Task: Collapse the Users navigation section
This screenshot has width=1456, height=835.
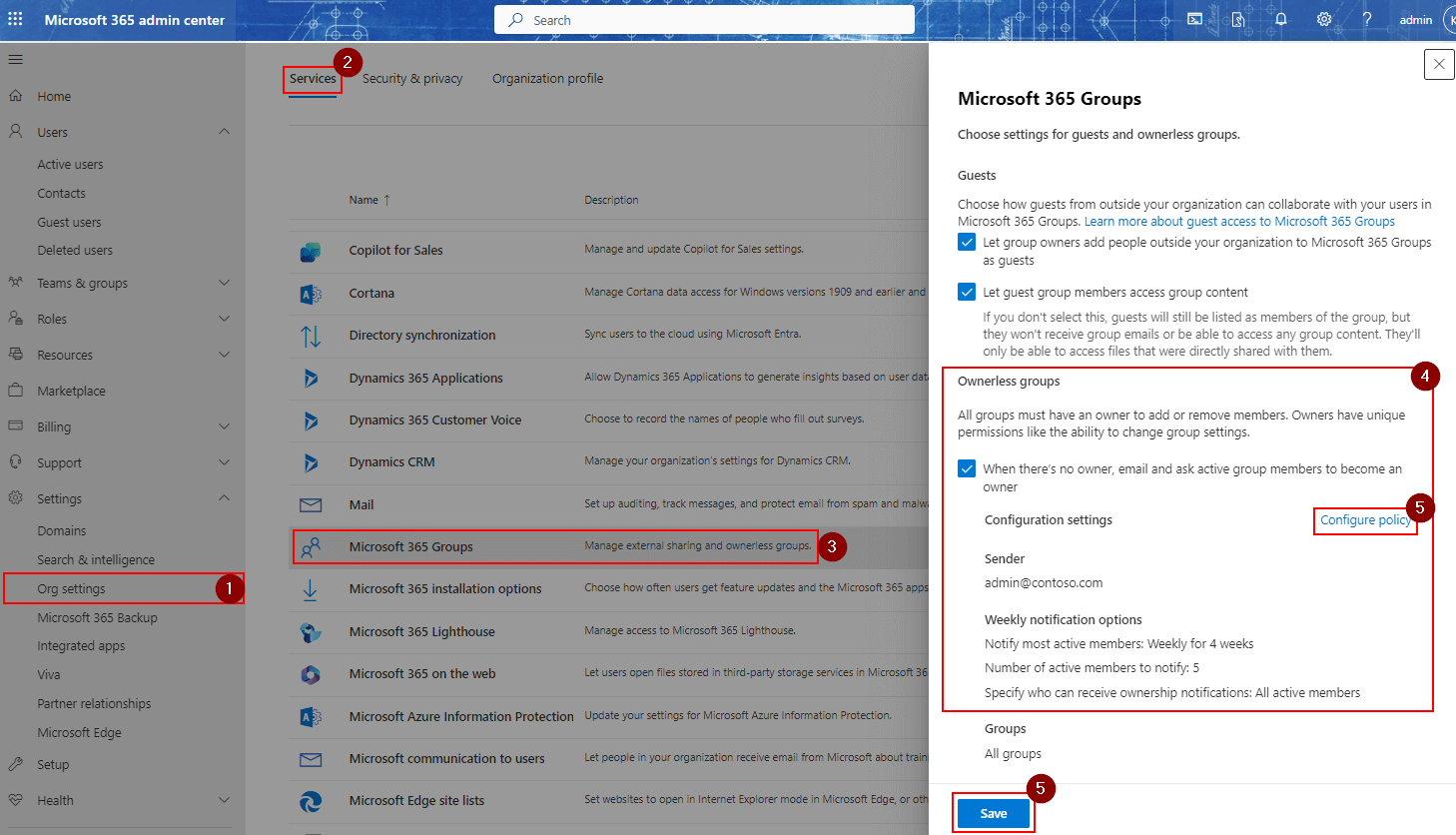Action: coord(224,132)
